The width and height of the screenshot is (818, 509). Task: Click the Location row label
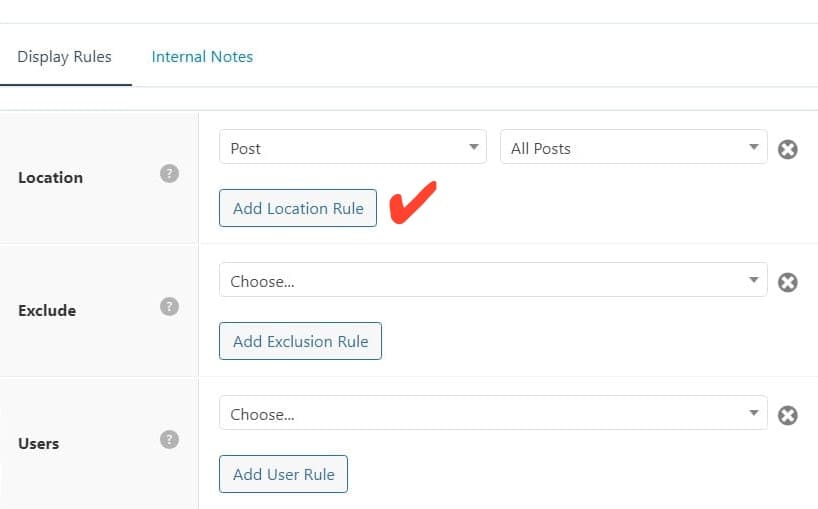pos(50,177)
